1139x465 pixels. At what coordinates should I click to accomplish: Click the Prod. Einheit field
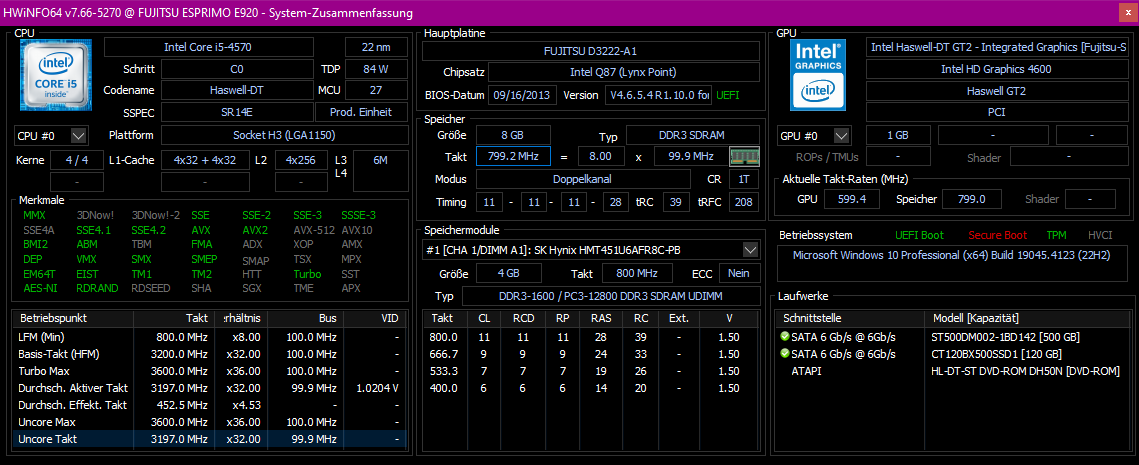(x=361, y=112)
